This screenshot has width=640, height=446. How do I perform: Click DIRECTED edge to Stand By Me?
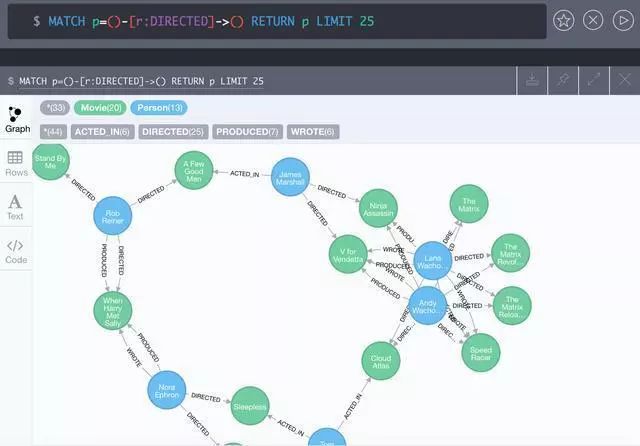point(83,189)
